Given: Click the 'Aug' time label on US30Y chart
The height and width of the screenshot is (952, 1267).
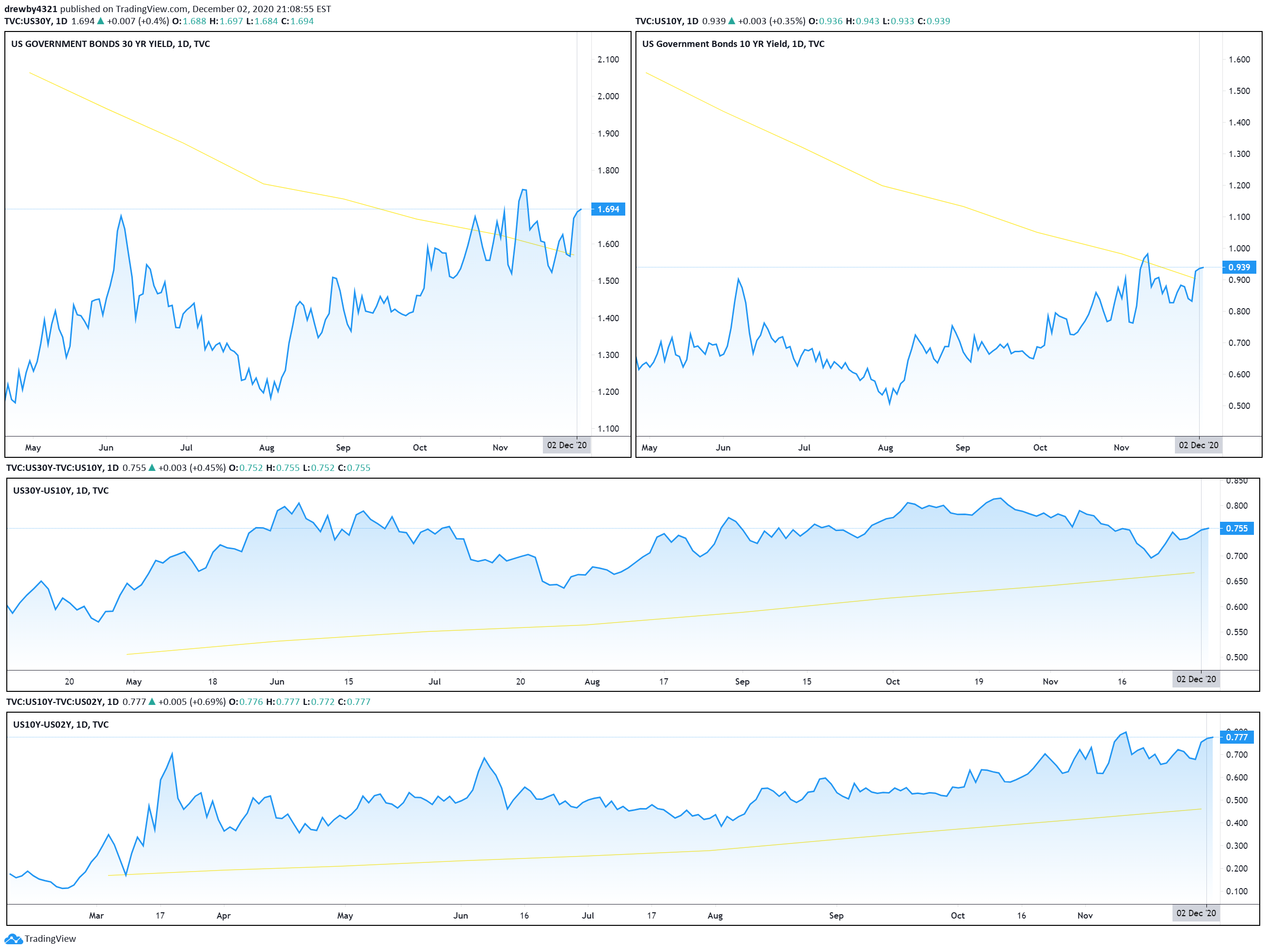Looking at the screenshot, I should point(267,448).
